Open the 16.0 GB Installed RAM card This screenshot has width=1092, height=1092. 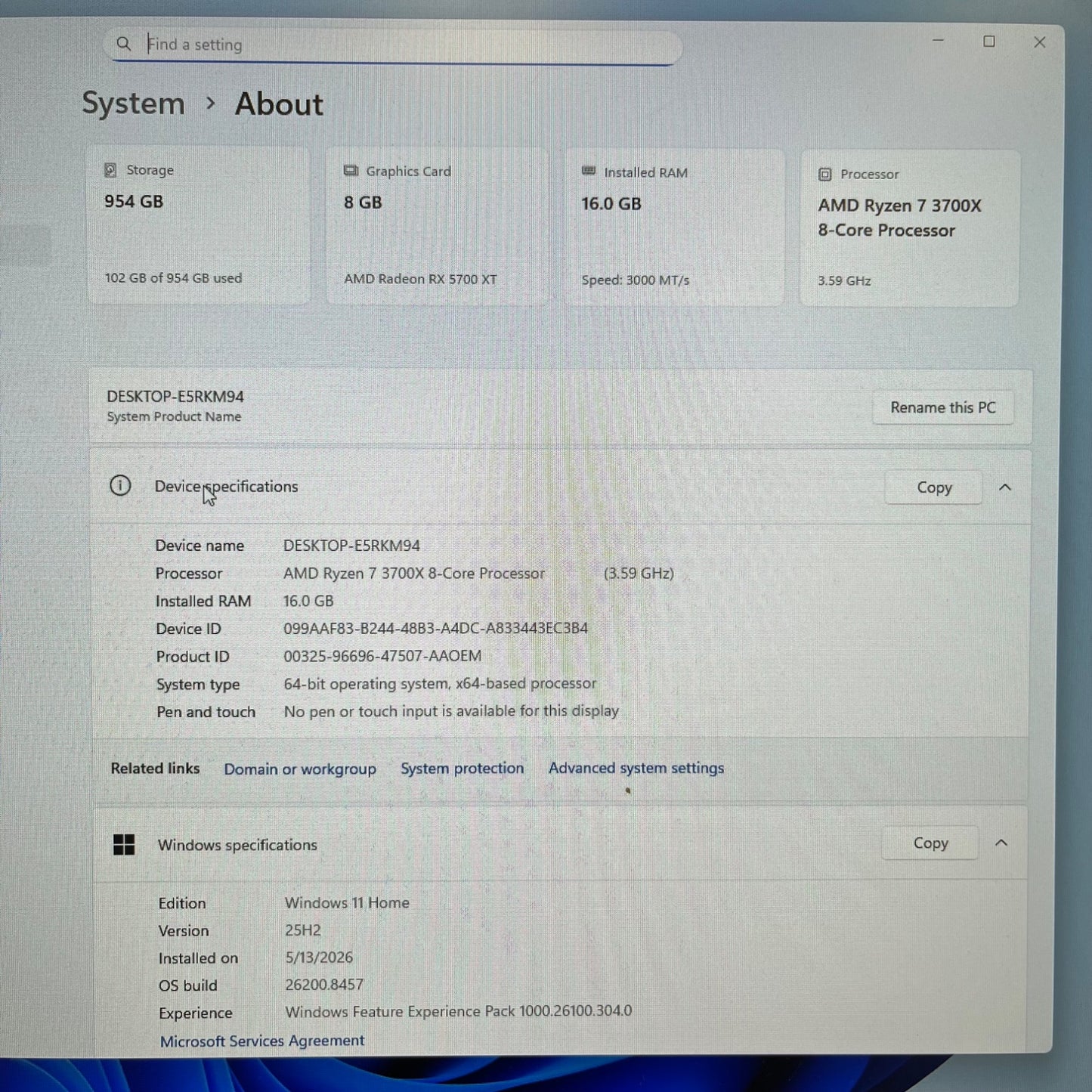pos(674,227)
